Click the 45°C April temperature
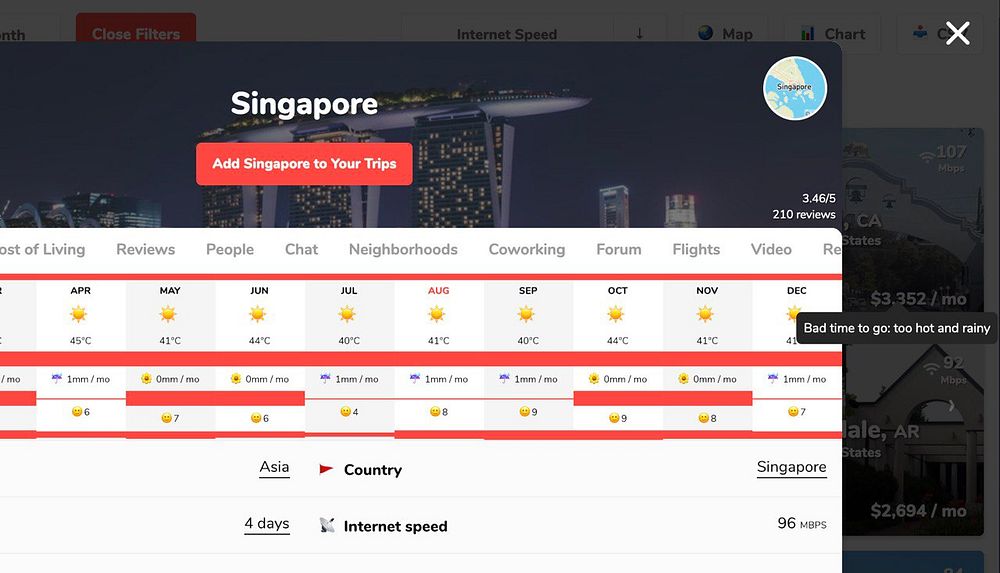Image resolution: width=1000 pixels, height=573 pixels. [x=80, y=341]
